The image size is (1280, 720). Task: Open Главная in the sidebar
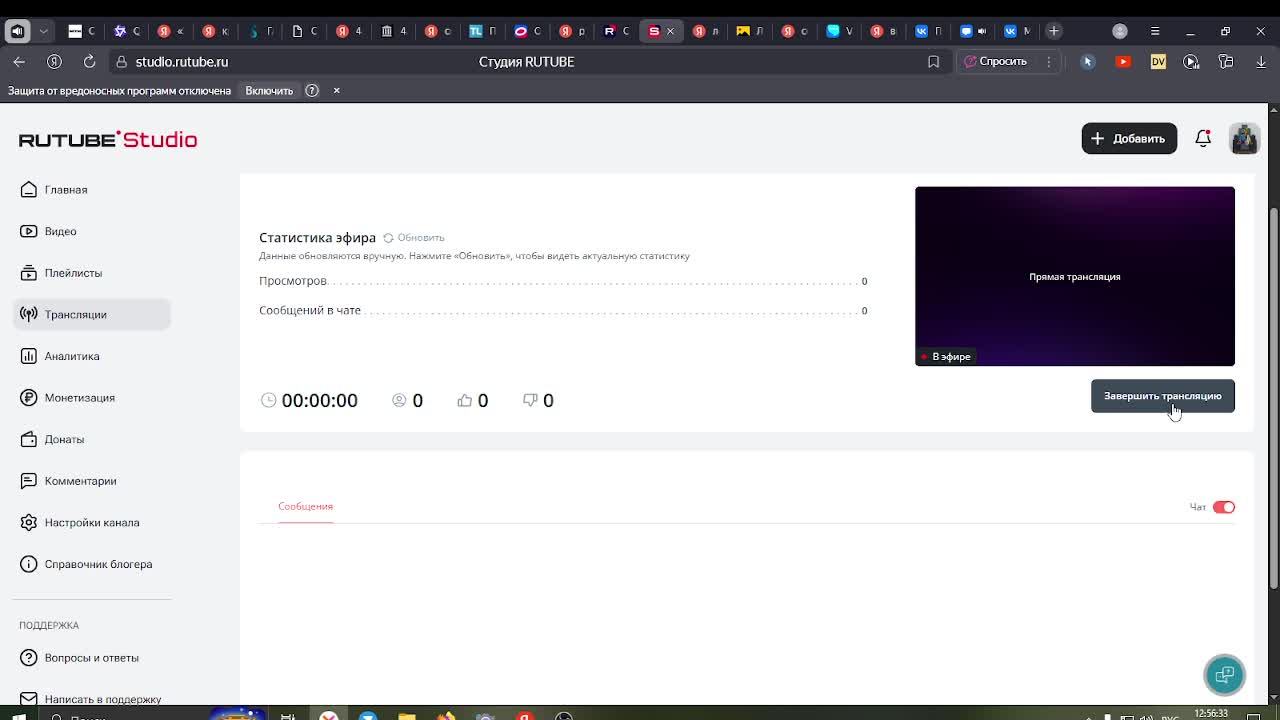pyautogui.click(x=65, y=190)
